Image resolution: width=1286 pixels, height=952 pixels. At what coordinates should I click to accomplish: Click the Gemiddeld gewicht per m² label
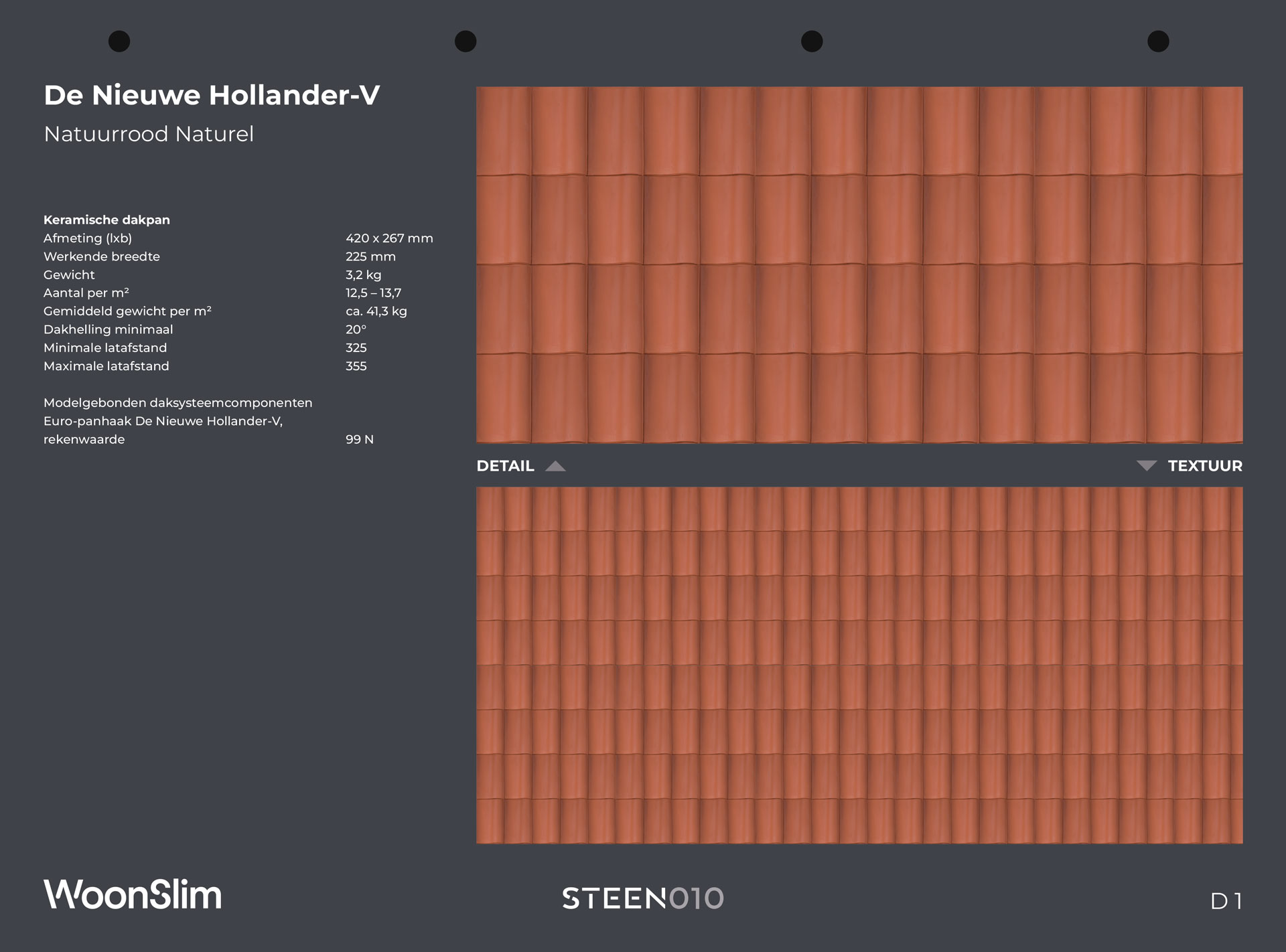tap(127, 311)
